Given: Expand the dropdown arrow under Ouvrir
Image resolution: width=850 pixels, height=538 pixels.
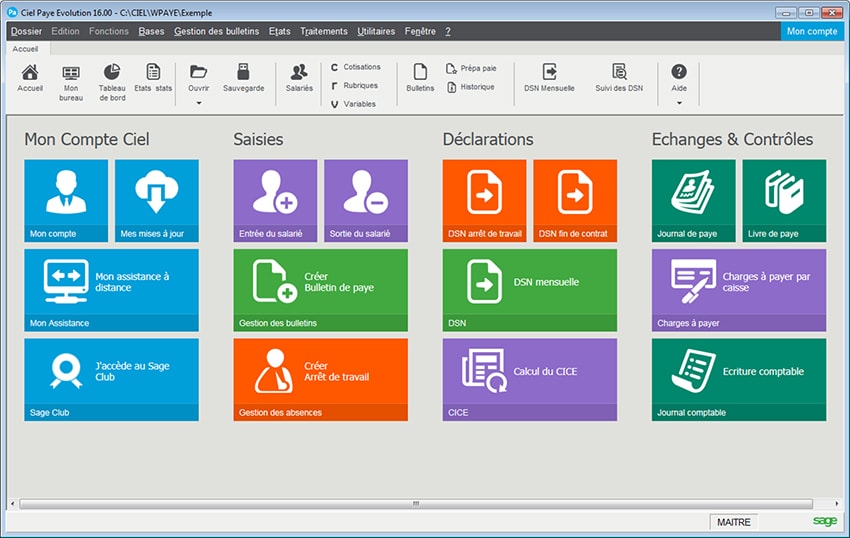Looking at the screenshot, I should (198, 102).
